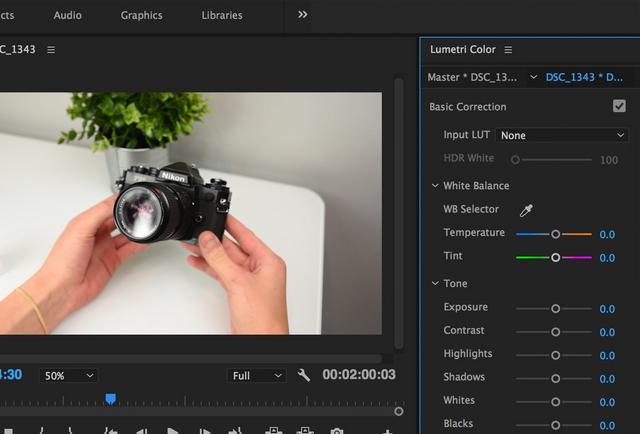Toggle the Basic Correction checkbox
Image resolution: width=640 pixels, height=434 pixels.
[619, 106]
